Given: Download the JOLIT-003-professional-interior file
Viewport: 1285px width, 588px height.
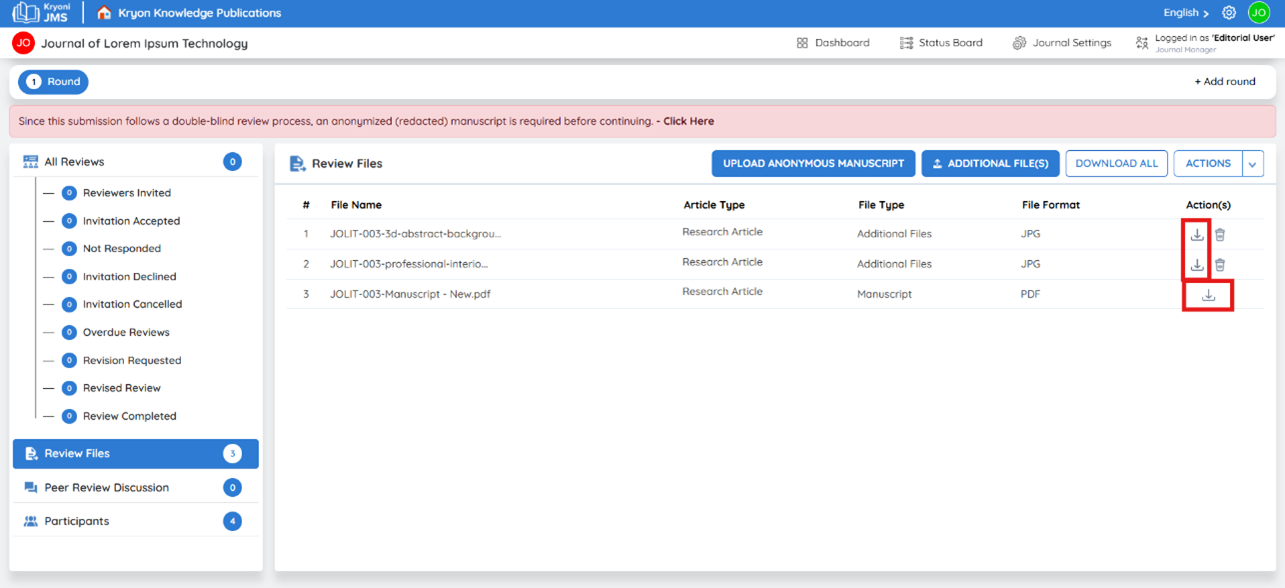Looking at the screenshot, I should [x=1197, y=265].
